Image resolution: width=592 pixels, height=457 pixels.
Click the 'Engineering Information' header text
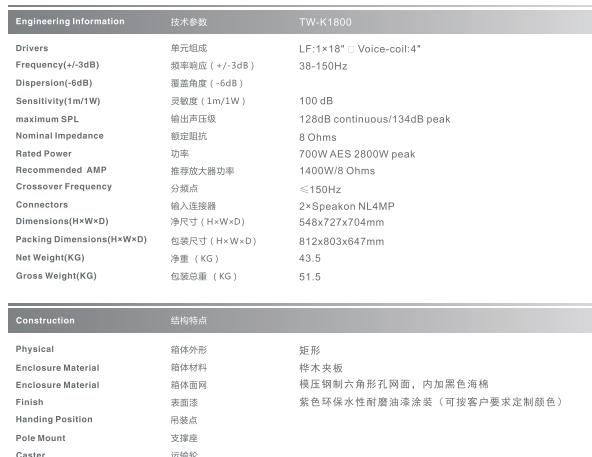point(70,22)
